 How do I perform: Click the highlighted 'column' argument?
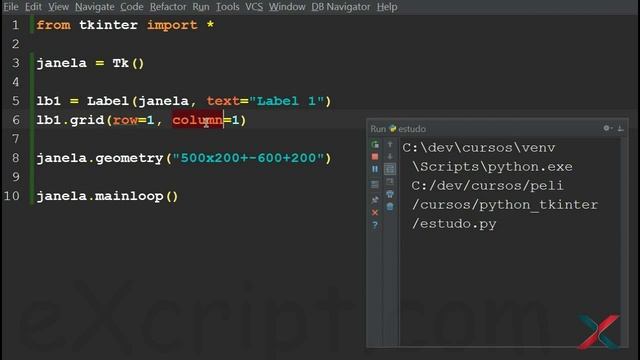click(x=198, y=120)
